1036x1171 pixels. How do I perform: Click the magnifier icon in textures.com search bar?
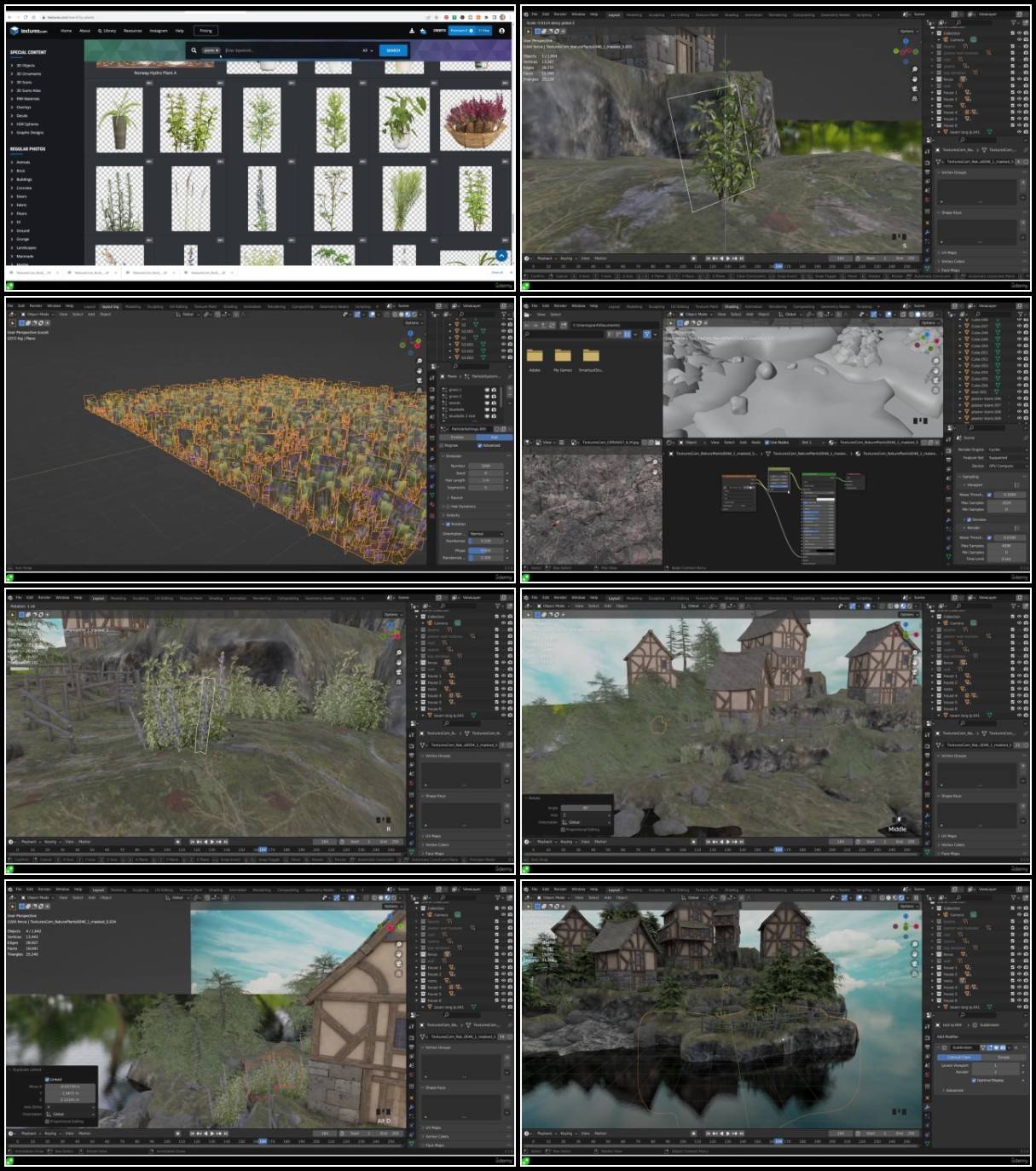[x=194, y=50]
